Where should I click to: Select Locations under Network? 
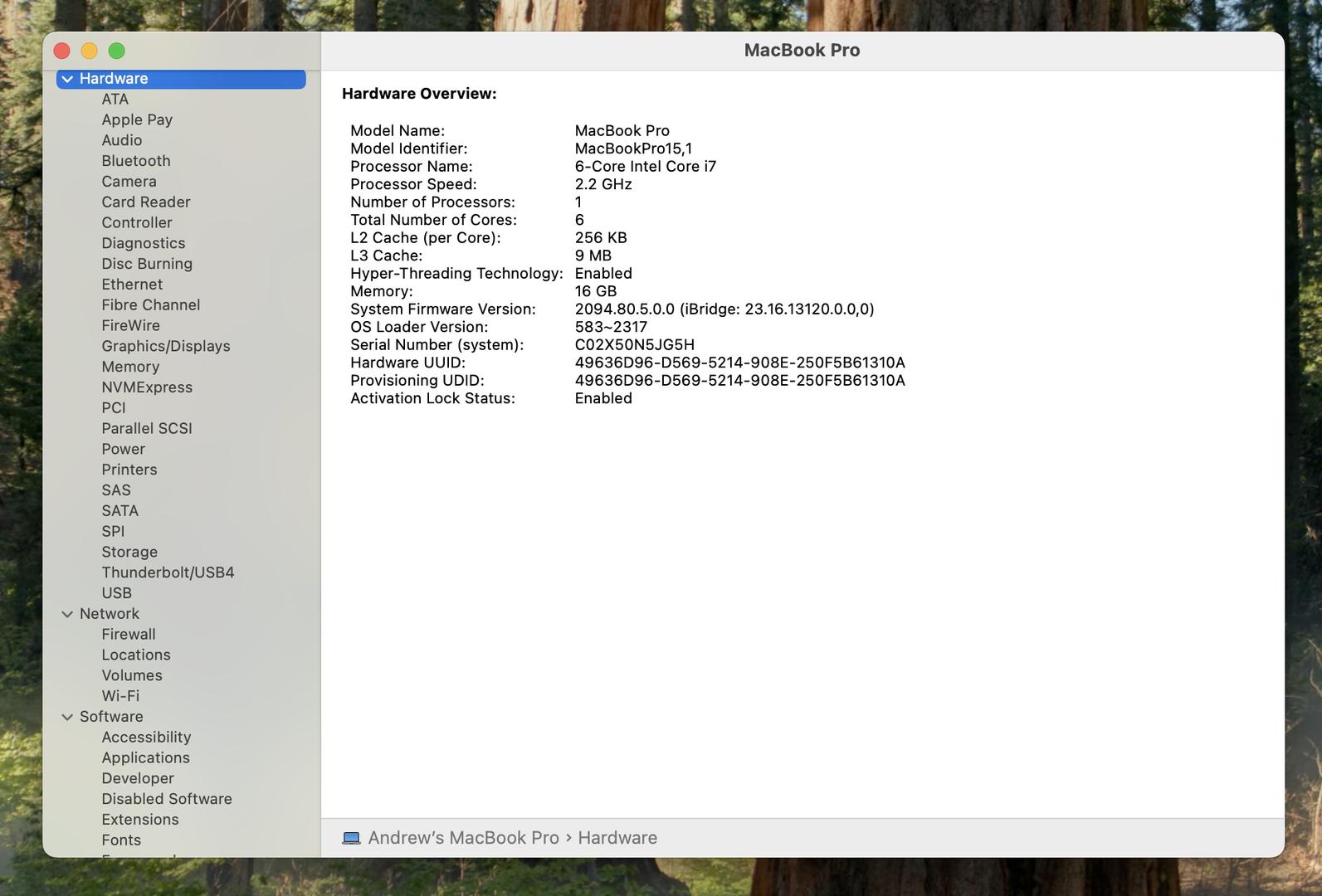click(x=136, y=655)
